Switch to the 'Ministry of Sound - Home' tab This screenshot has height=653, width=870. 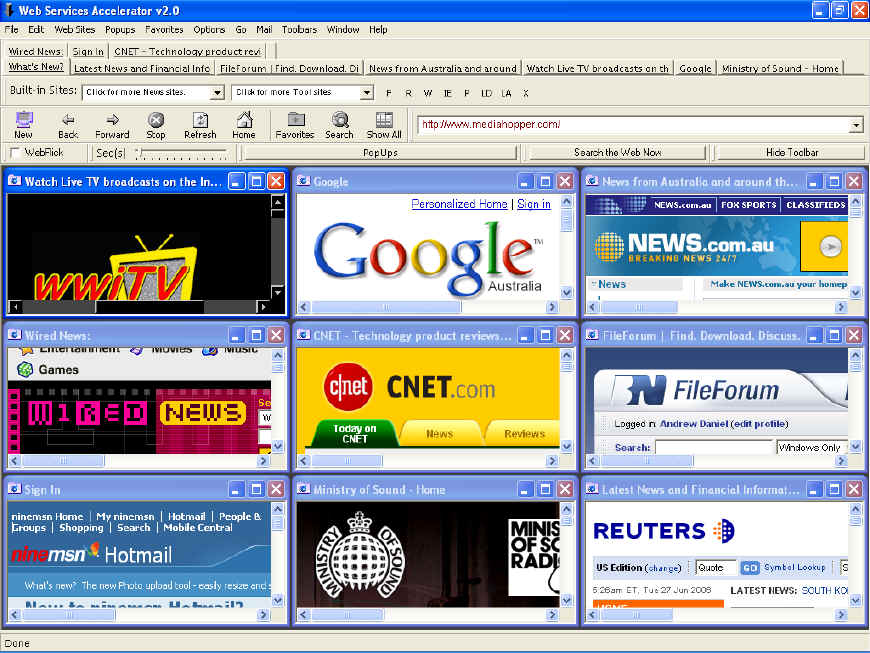(x=780, y=68)
